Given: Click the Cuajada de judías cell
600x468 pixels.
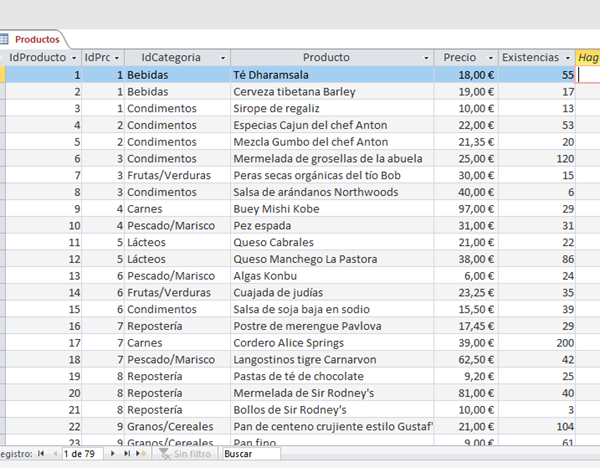Looking at the screenshot, I should coord(332,292).
